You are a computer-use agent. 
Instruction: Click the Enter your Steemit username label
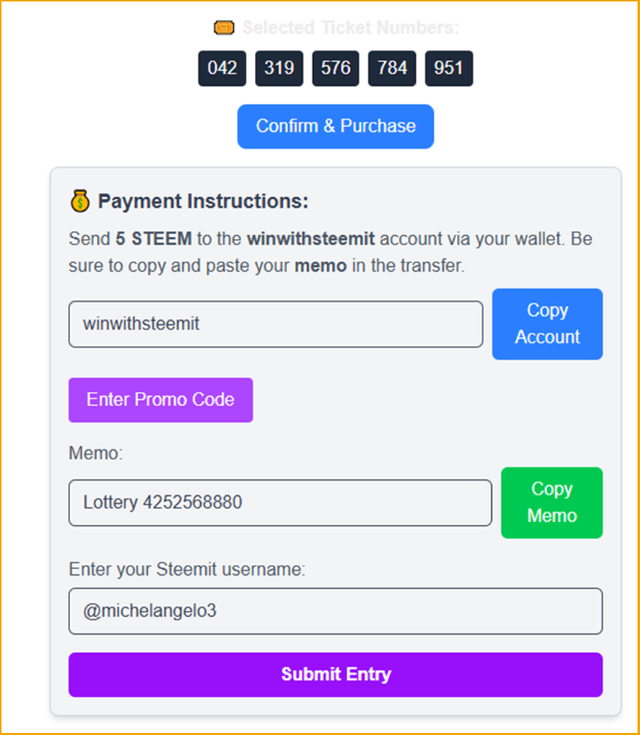coord(187,569)
